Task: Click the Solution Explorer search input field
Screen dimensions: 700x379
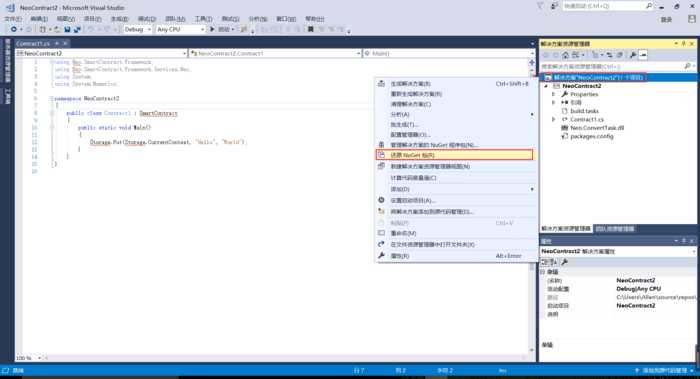Action: 612,66
